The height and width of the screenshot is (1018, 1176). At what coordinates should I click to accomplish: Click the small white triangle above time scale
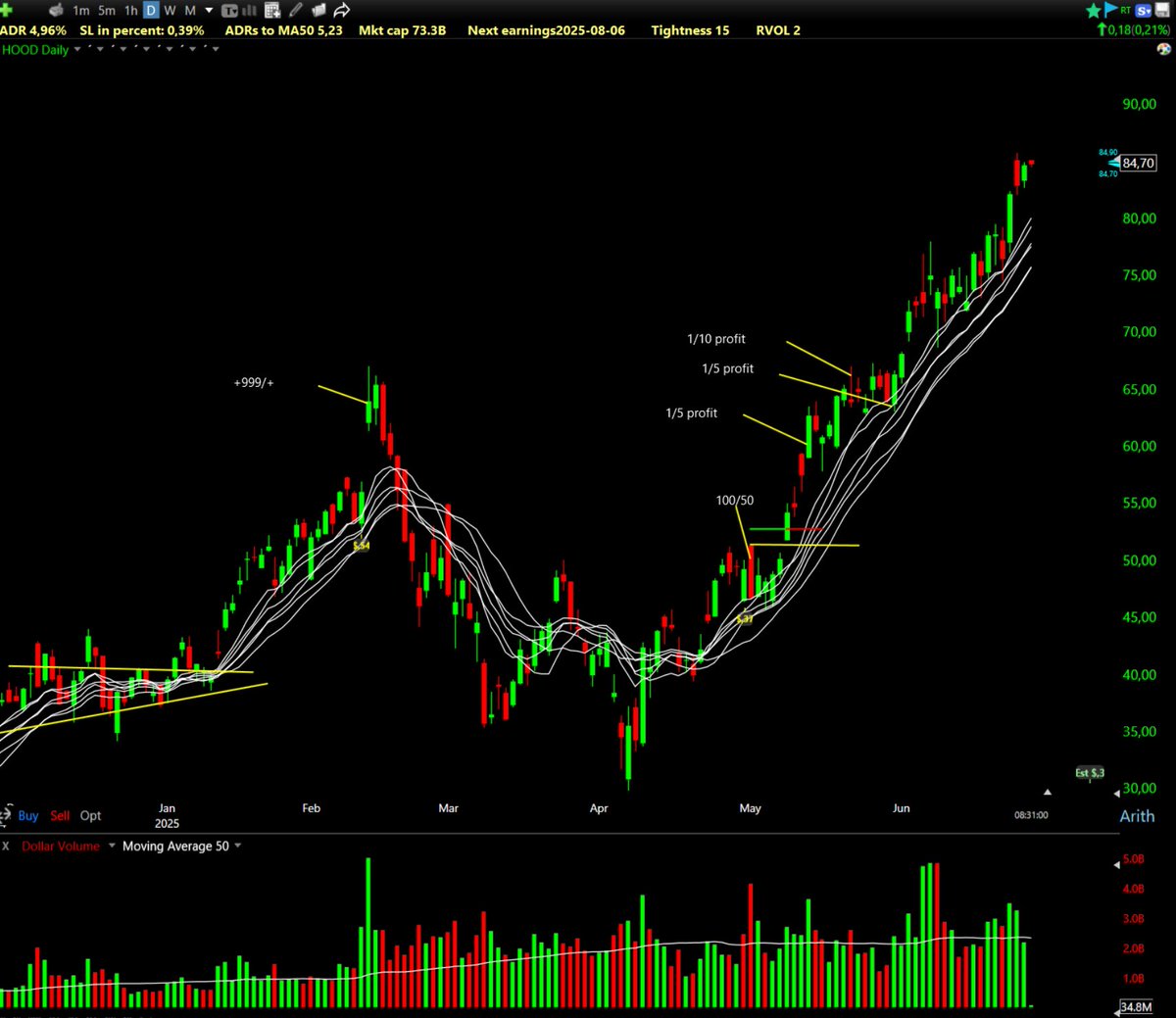coord(1048,792)
